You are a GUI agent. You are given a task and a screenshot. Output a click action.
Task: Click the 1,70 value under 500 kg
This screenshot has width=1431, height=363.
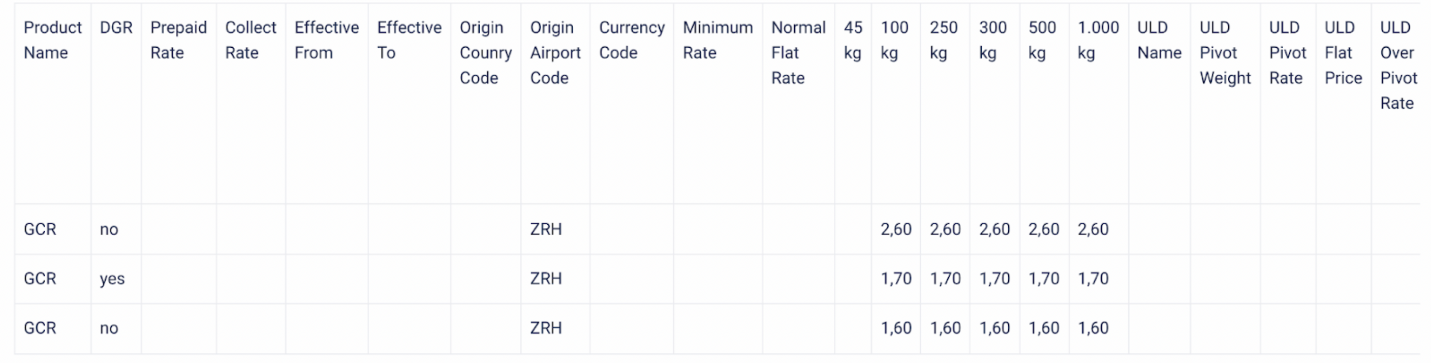1044,279
